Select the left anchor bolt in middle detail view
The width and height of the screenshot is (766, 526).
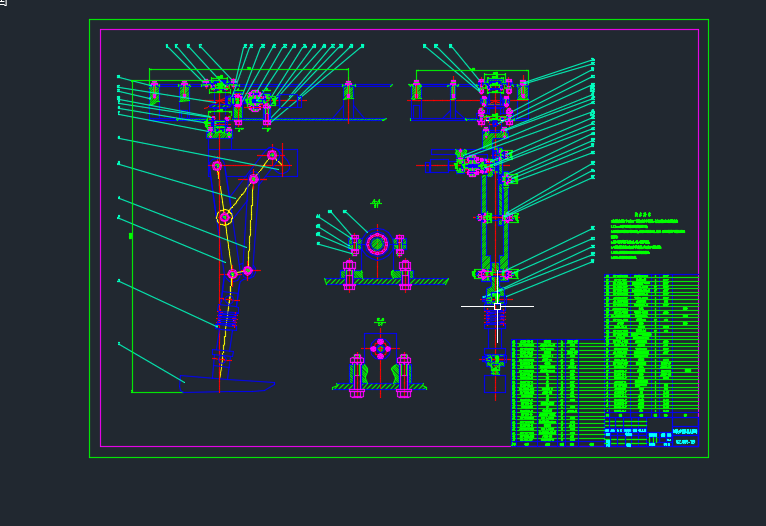[349, 275]
